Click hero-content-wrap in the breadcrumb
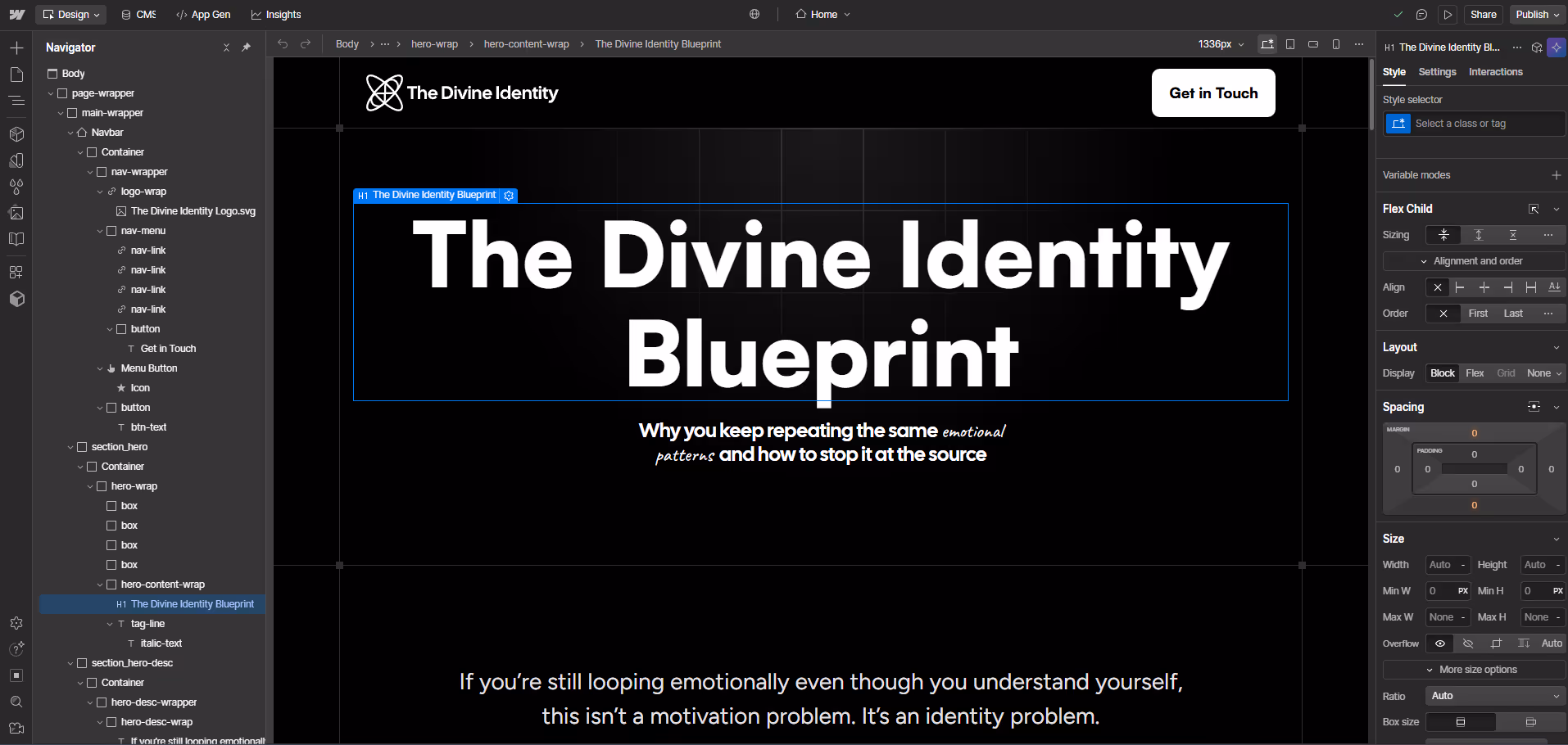 (x=526, y=44)
